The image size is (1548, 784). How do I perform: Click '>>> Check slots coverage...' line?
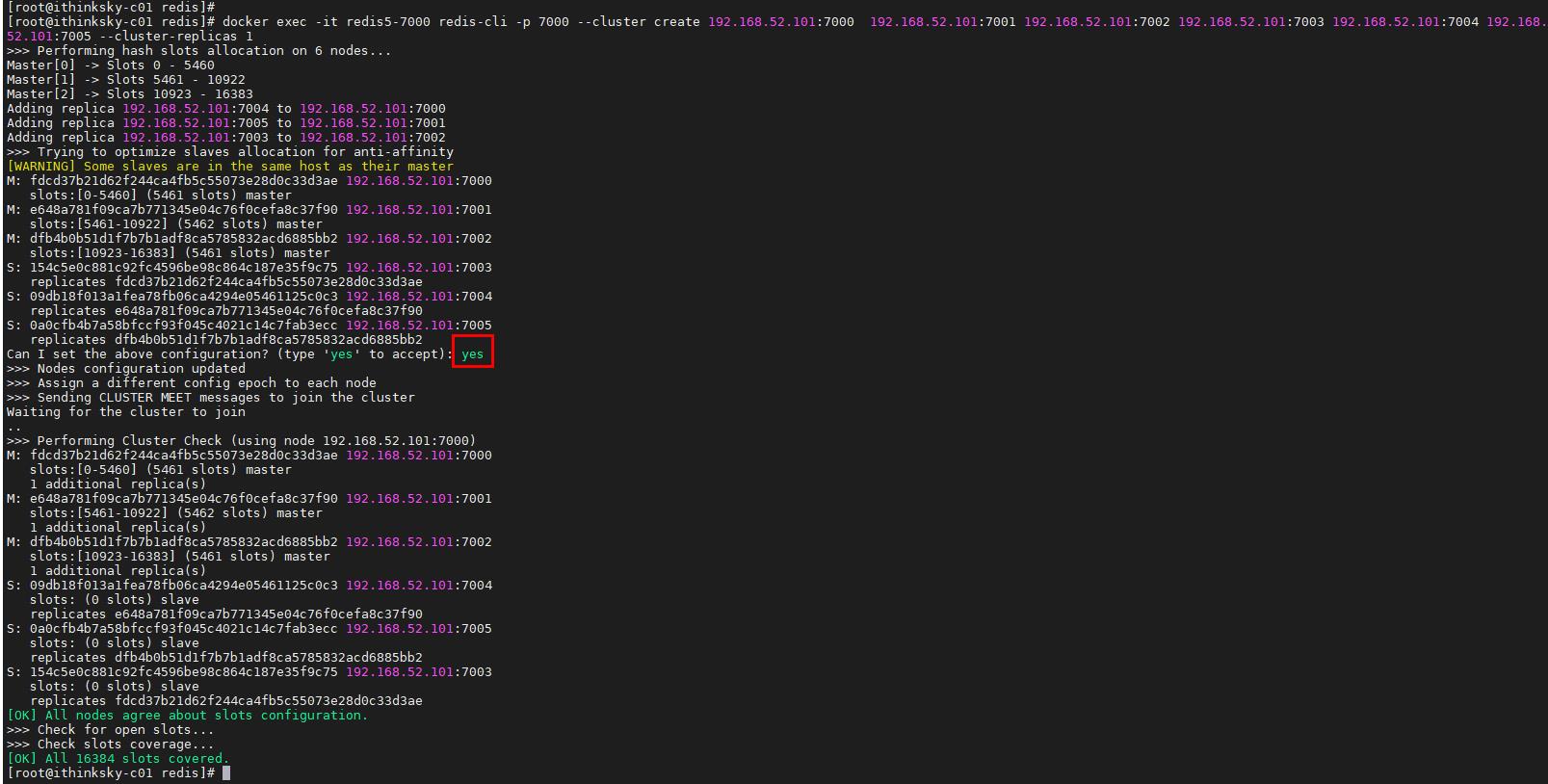(x=111, y=744)
